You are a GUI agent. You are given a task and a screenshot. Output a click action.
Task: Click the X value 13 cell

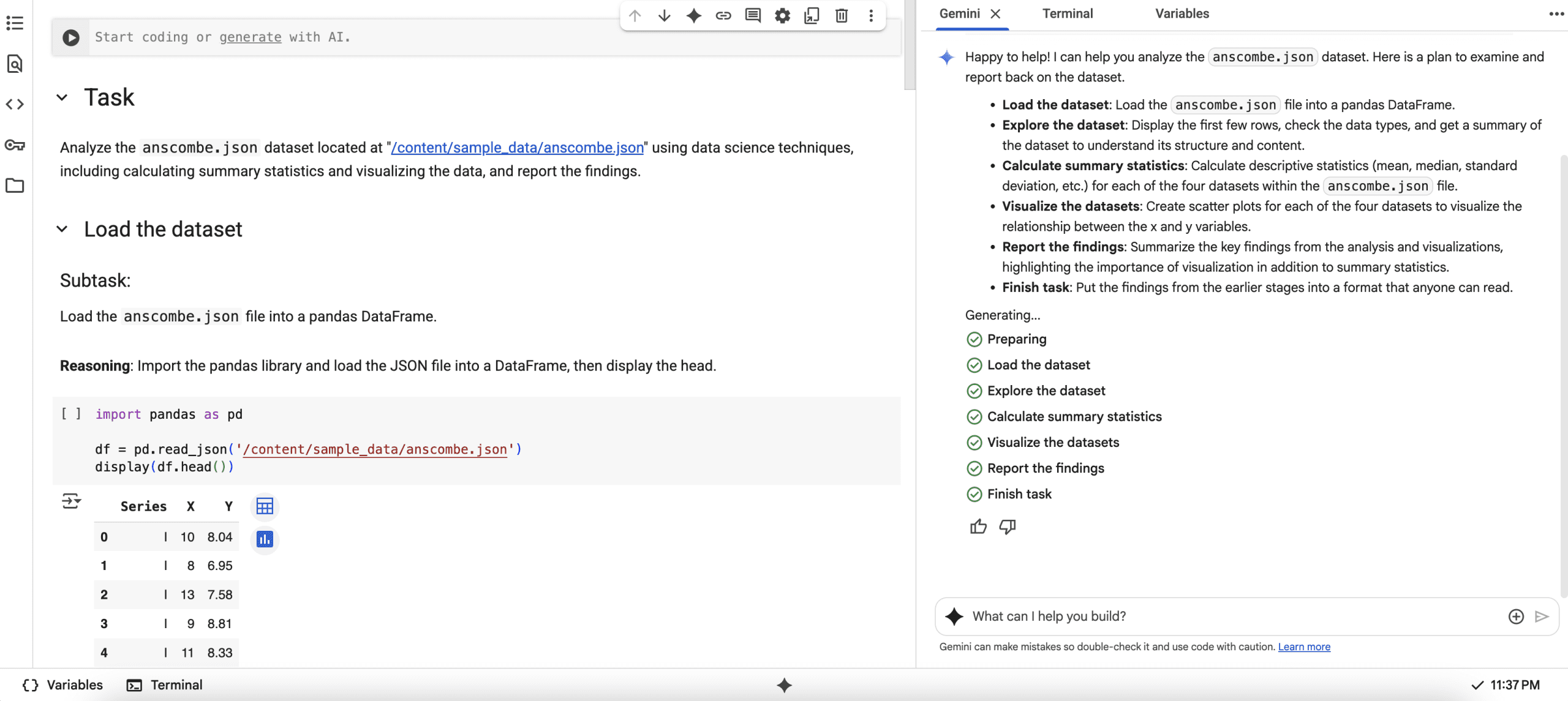(187, 594)
